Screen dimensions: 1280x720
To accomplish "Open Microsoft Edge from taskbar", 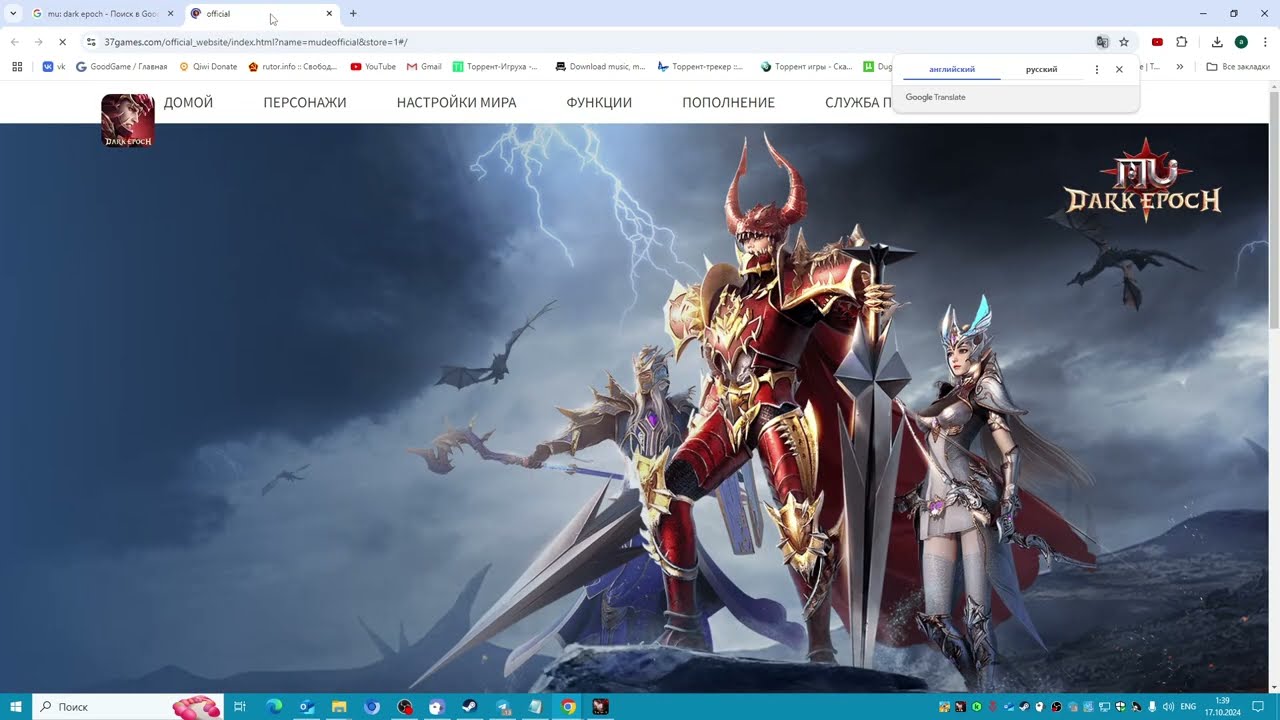I will tap(274, 707).
